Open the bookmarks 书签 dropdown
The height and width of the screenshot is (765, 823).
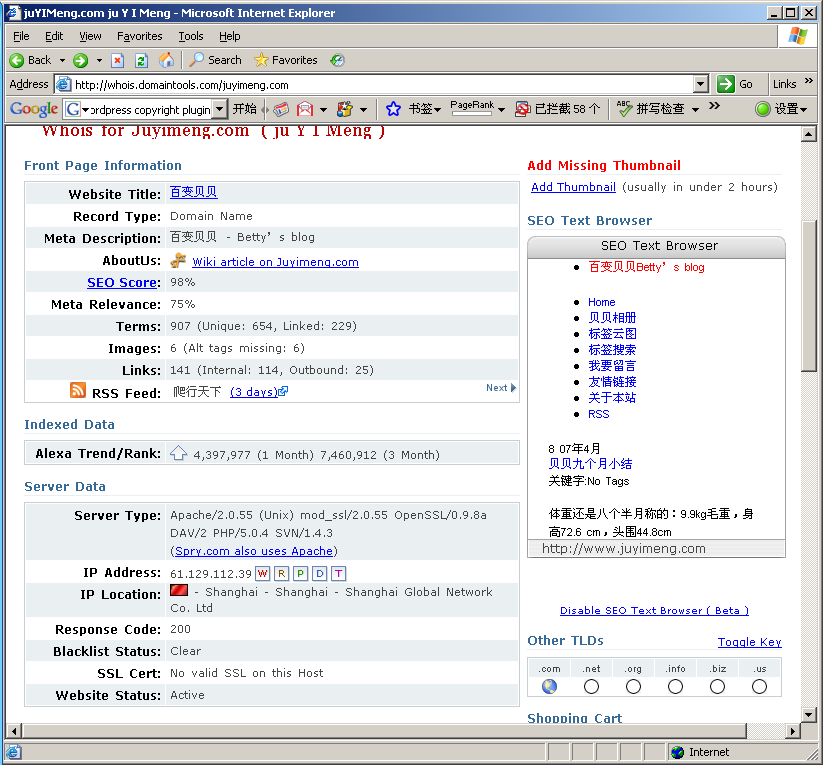click(437, 110)
